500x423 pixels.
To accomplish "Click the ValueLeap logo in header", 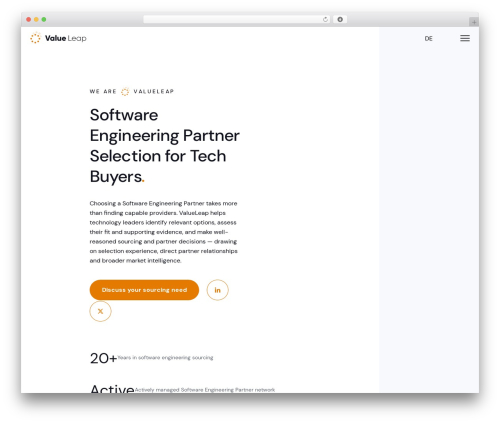I will point(58,38).
